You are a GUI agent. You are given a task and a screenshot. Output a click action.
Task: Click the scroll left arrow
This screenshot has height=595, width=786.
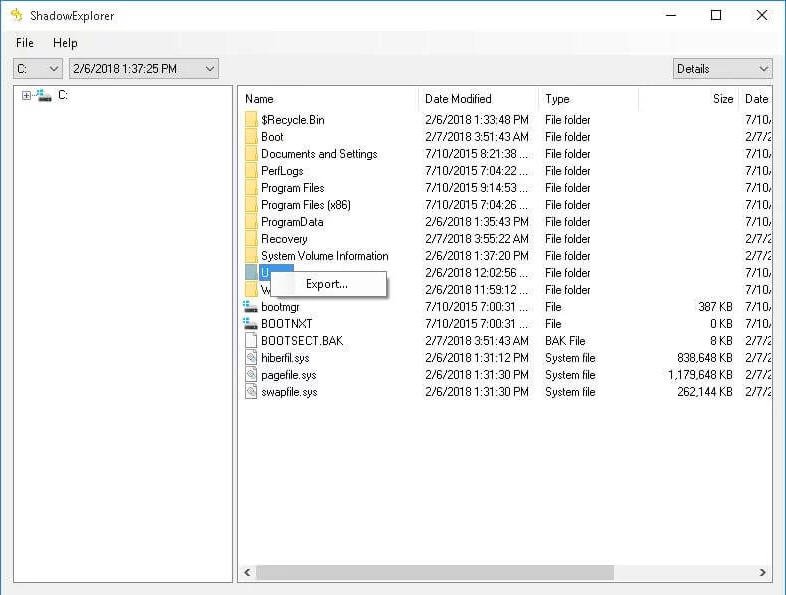tap(247, 572)
